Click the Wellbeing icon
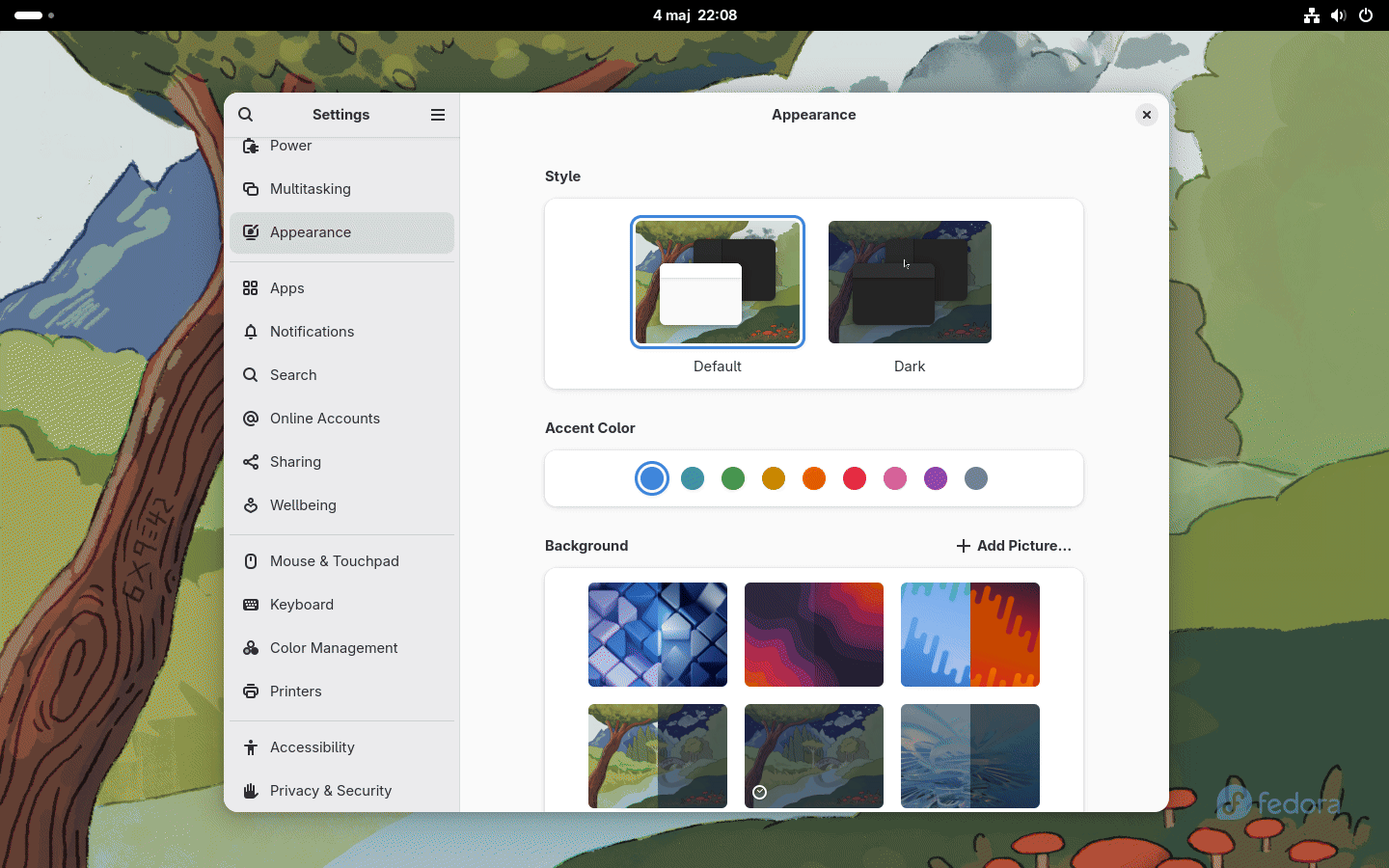Image resolution: width=1389 pixels, height=868 pixels. [x=251, y=505]
